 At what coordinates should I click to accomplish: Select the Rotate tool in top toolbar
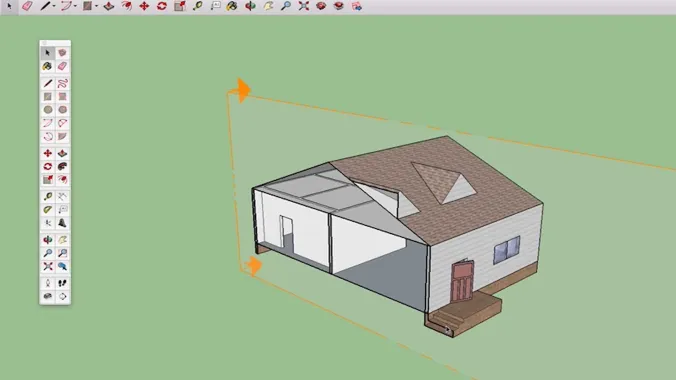pos(162,6)
